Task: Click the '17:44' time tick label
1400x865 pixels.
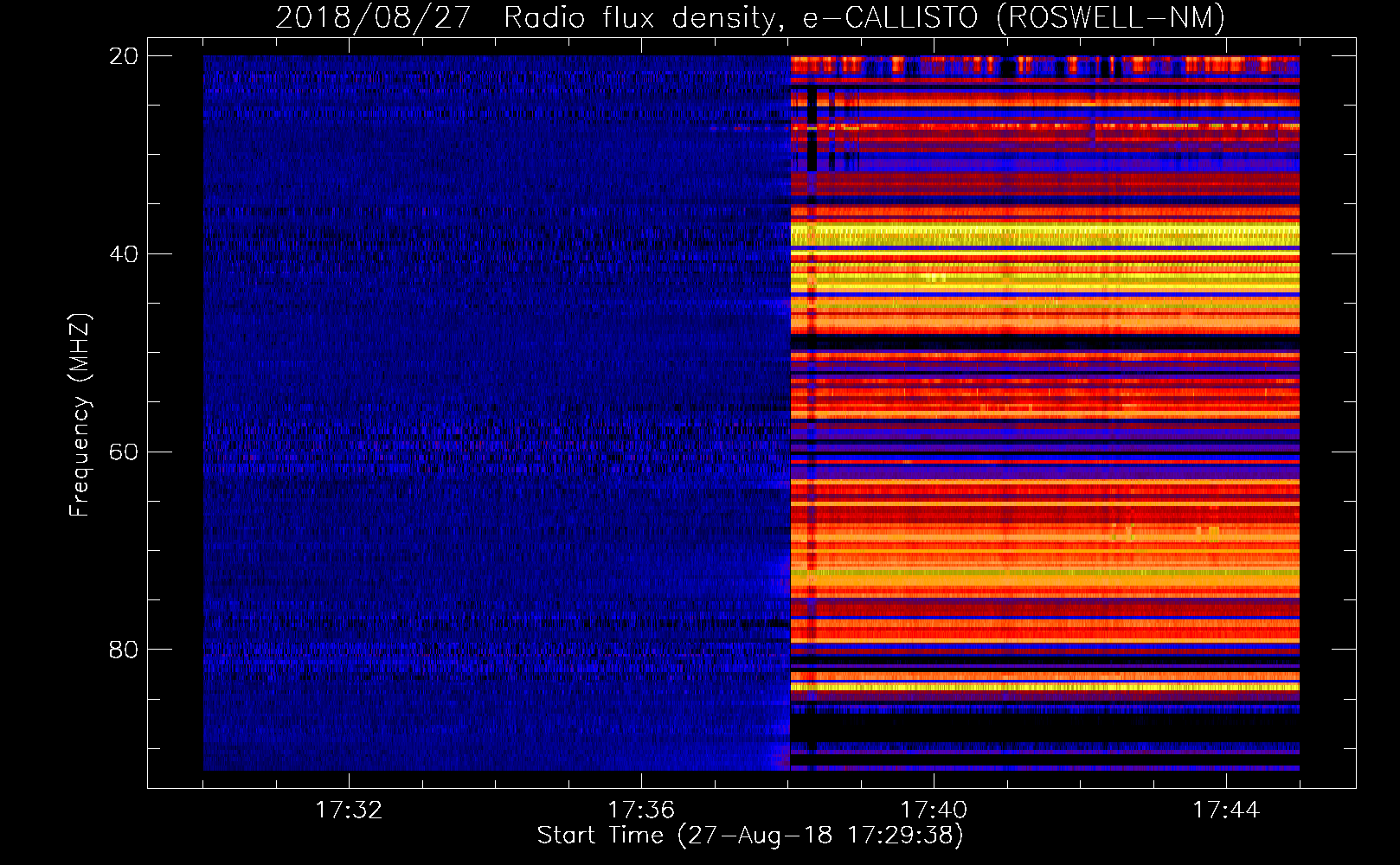Action: click(1226, 811)
